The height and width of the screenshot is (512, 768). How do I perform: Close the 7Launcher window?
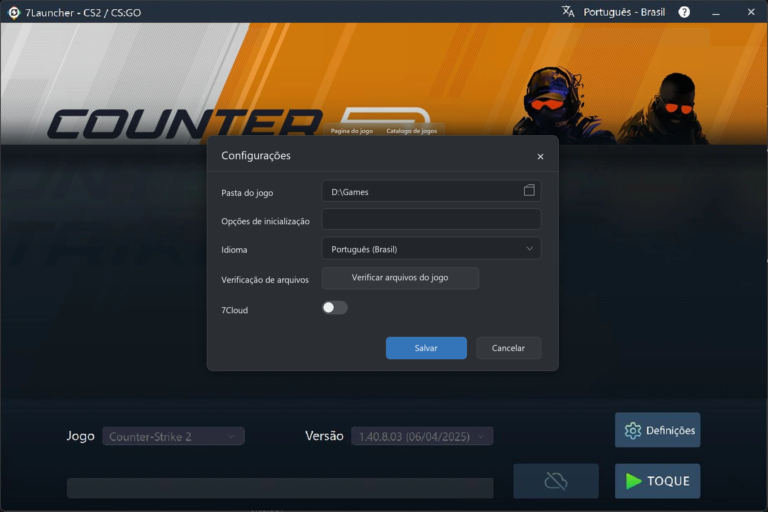pos(751,12)
